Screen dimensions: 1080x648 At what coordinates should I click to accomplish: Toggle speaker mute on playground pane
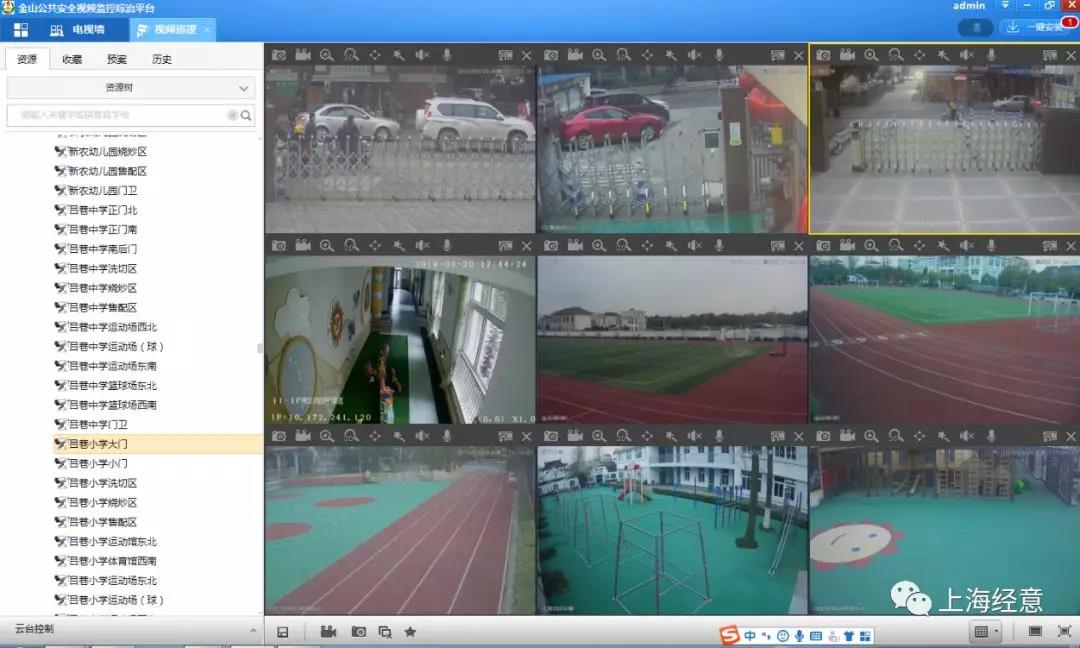click(694, 436)
